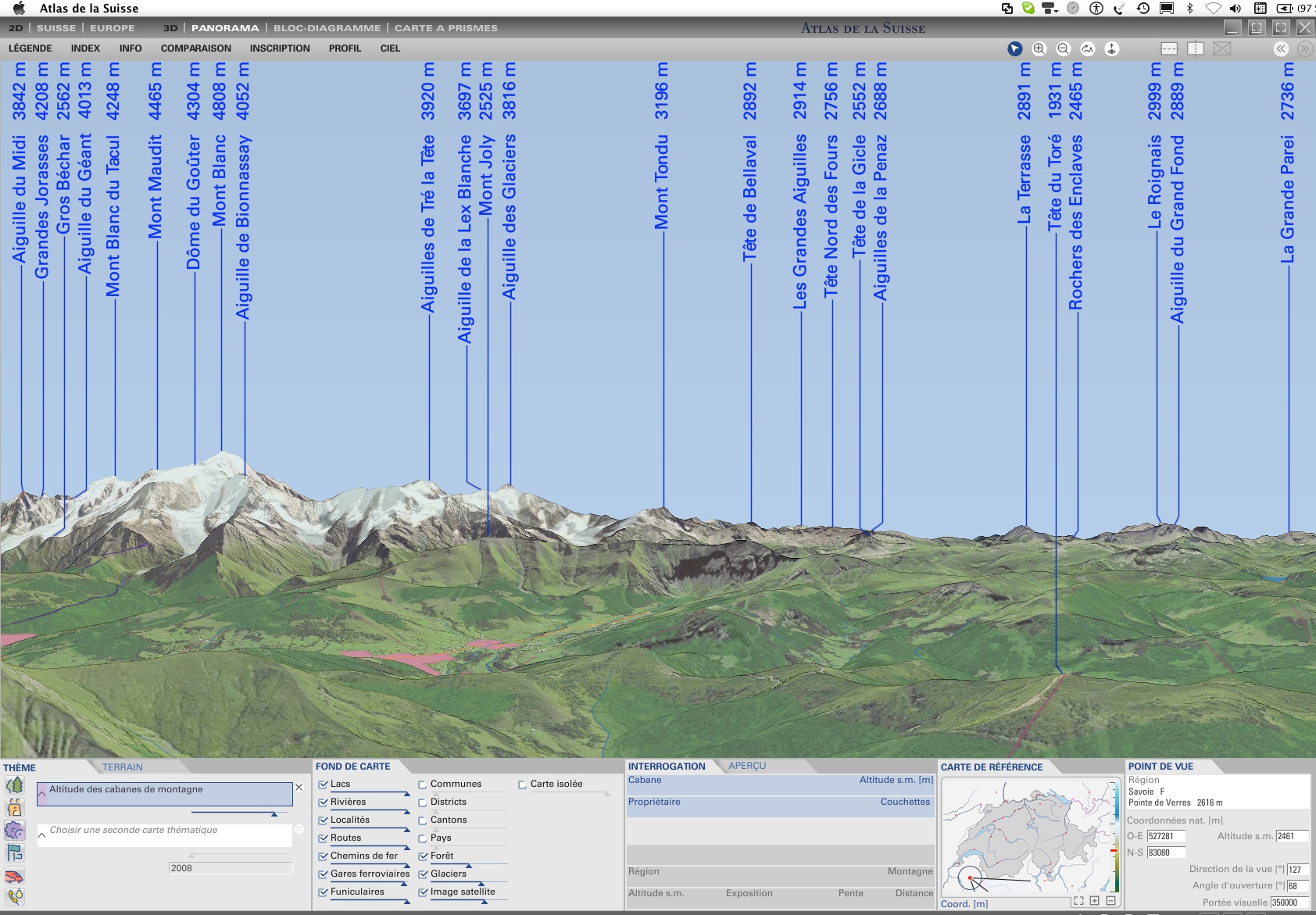The width and height of the screenshot is (1316, 915).
Task: Click the BLOC-DIAGRAMME mode button
Action: 327,28
